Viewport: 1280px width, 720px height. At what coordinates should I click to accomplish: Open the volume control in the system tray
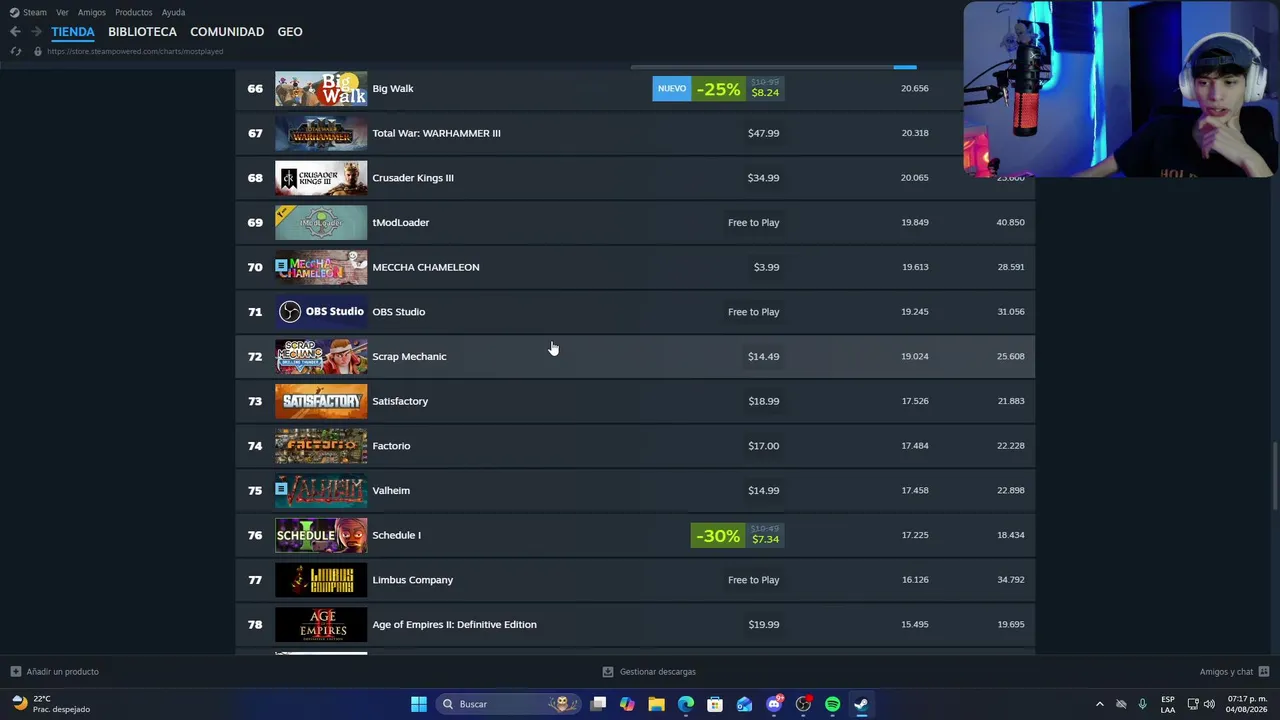click(x=1209, y=704)
